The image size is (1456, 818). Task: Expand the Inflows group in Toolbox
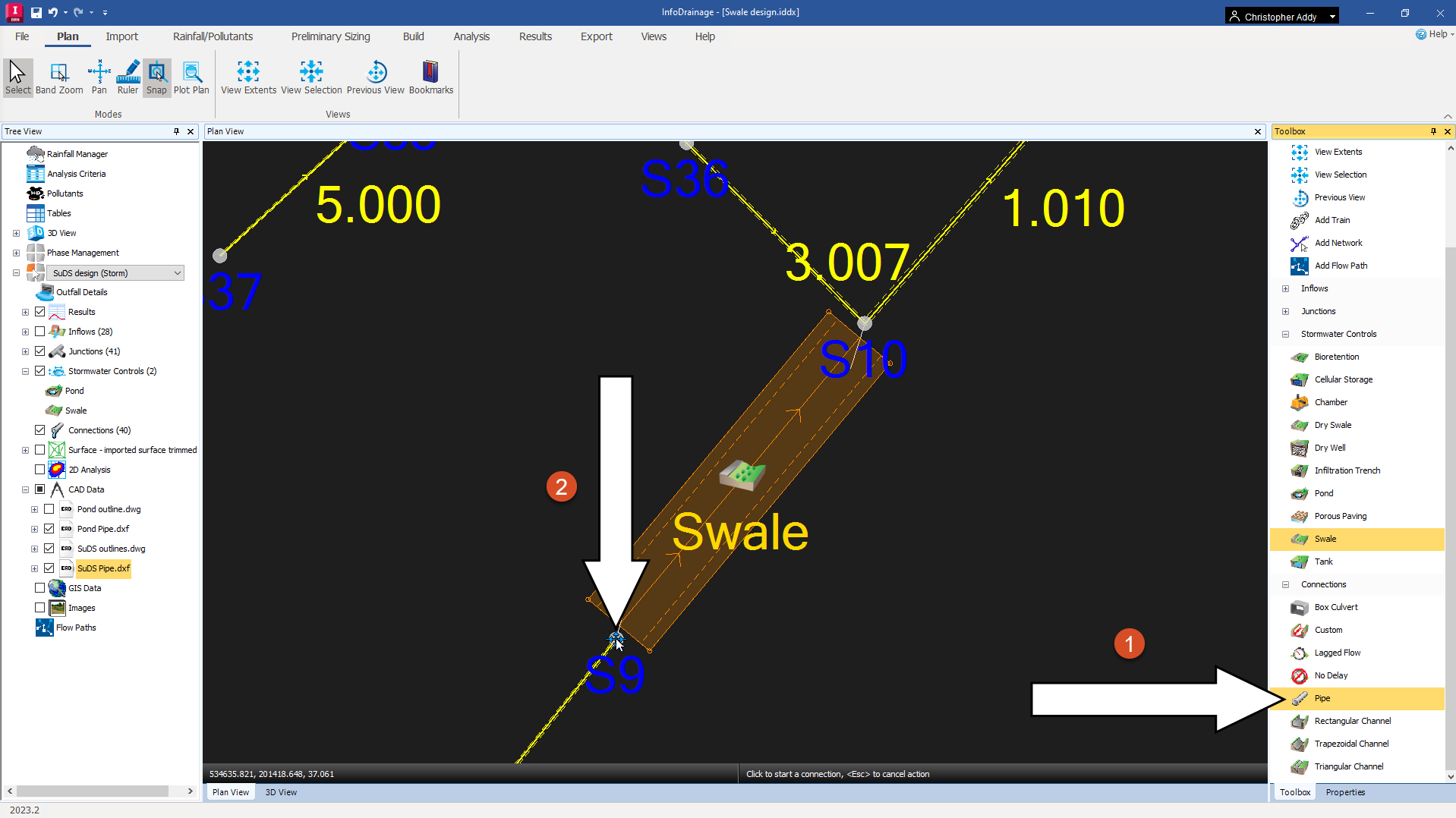[x=1285, y=288]
